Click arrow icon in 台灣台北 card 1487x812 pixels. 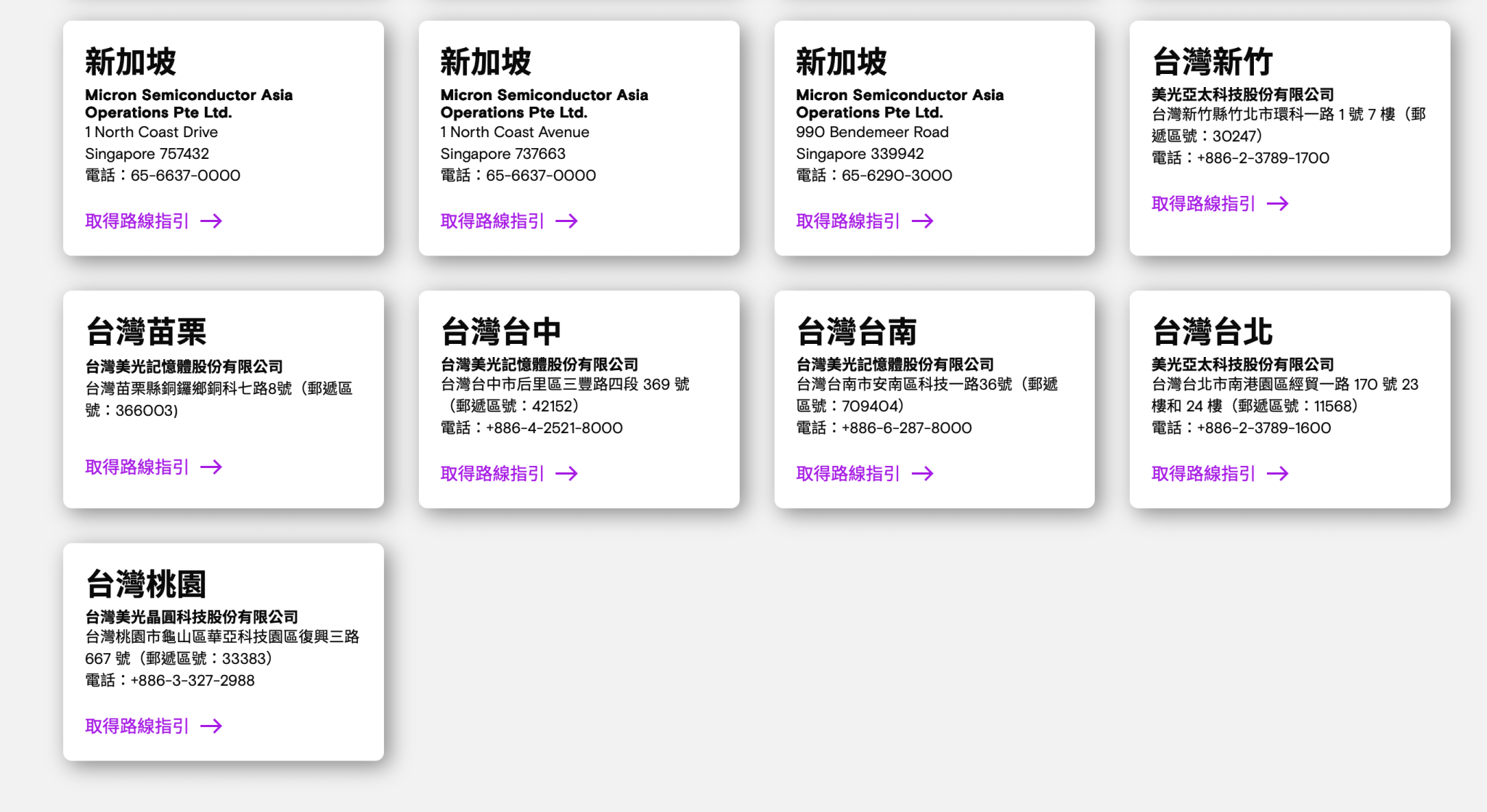coord(1278,473)
